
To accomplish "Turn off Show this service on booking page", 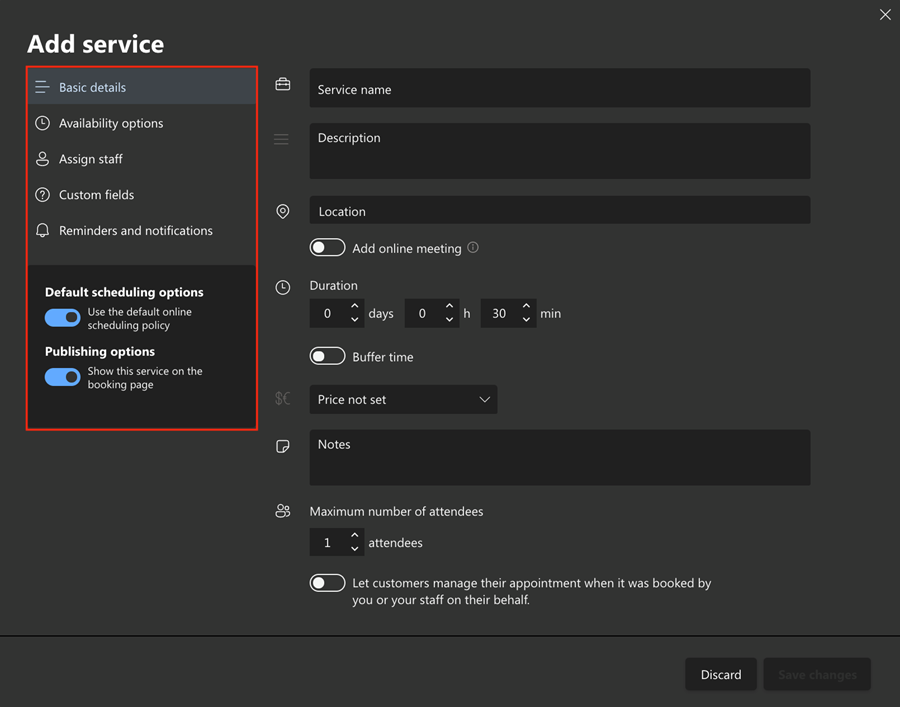I will [63, 377].
